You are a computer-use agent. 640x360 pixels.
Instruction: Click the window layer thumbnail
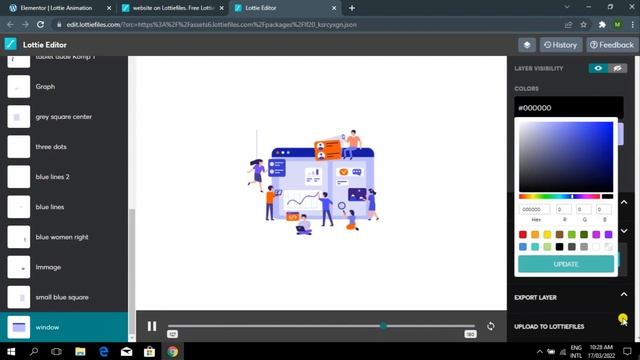(x=19, y=327)
